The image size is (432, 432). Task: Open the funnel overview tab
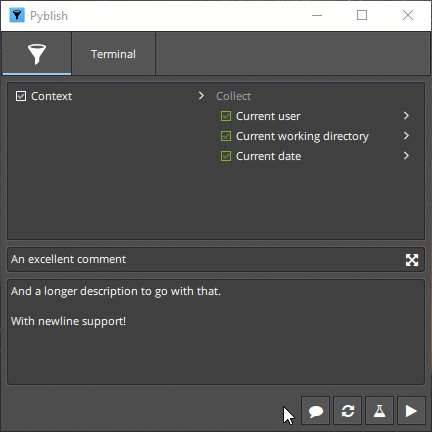click(x=37, y=54)
